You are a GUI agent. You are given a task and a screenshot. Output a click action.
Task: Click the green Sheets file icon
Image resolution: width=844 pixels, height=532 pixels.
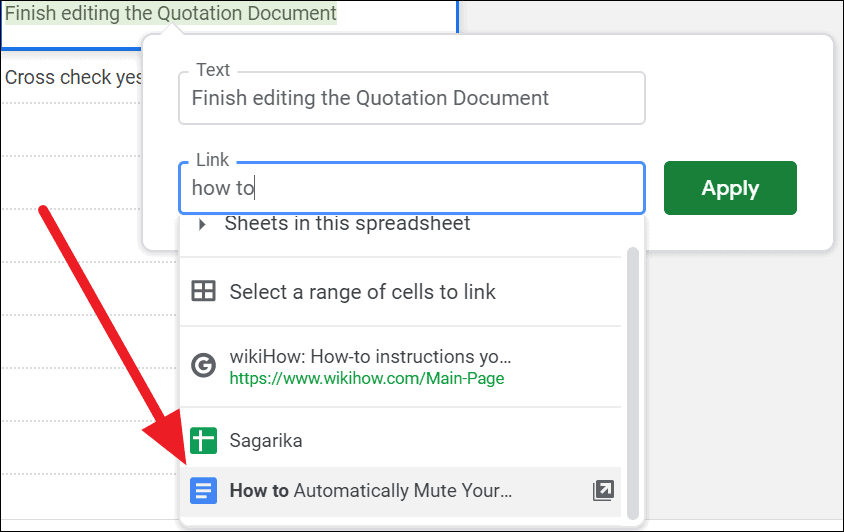[x=203, y=440]
